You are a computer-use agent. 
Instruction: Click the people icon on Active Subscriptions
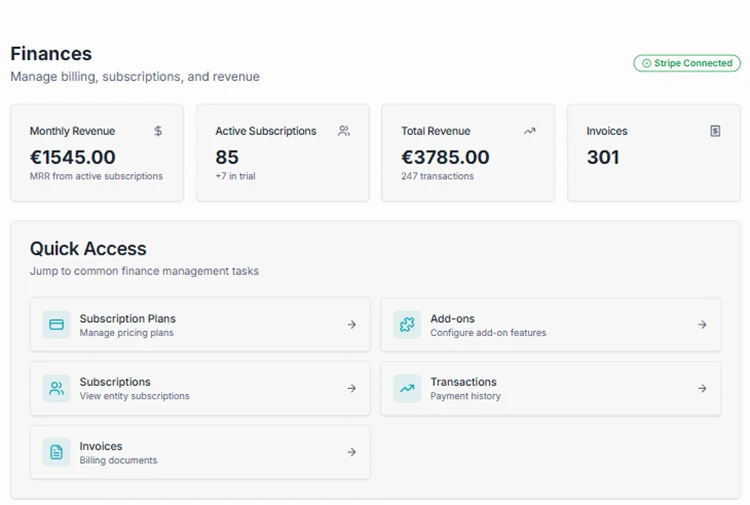pyautogui.click(x=344, y=131)
